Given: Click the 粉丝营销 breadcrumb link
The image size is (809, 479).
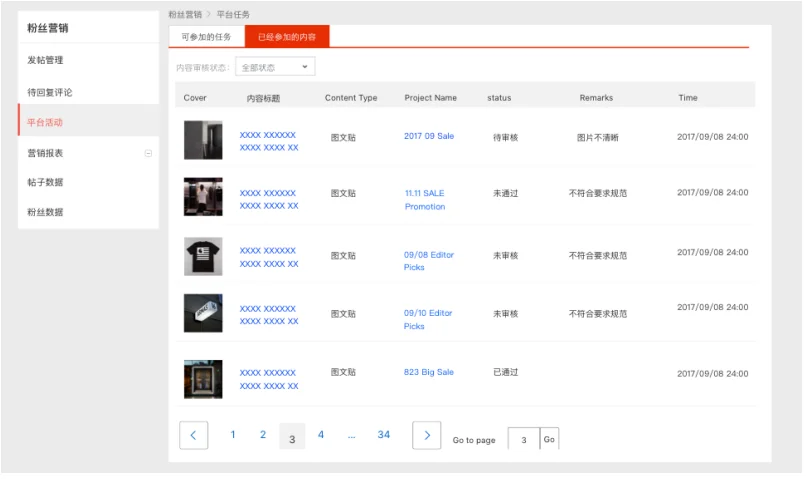Looking at the screenshot, I should click(185, 14).
